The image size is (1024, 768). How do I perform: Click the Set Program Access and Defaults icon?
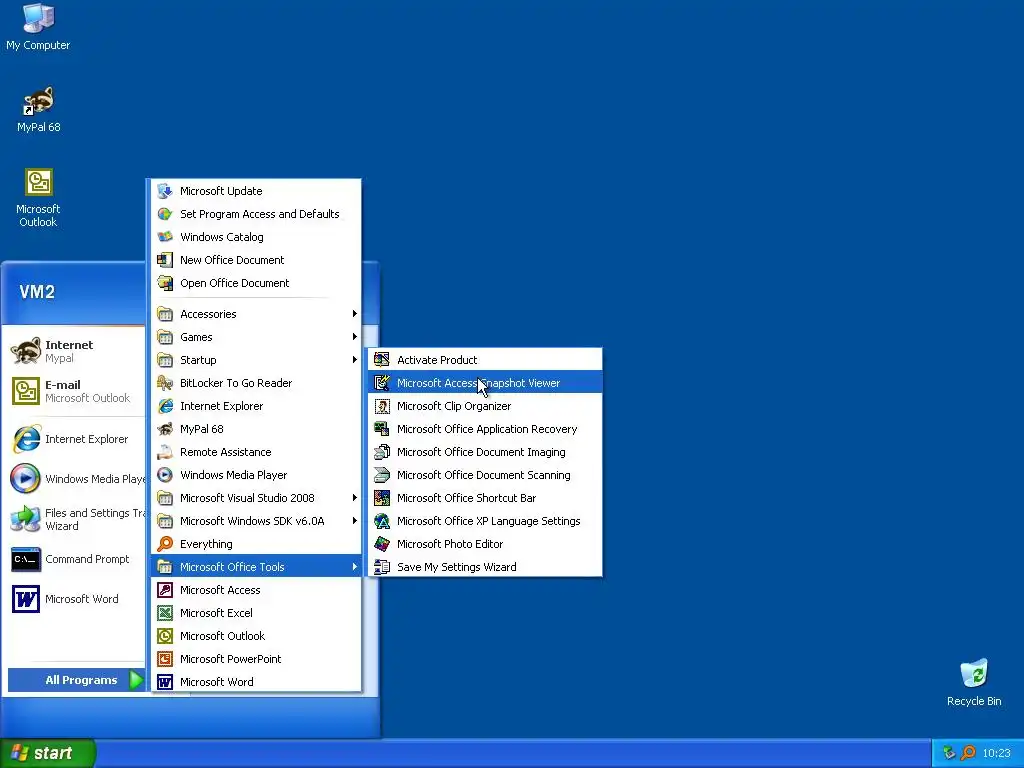[165, 214]
